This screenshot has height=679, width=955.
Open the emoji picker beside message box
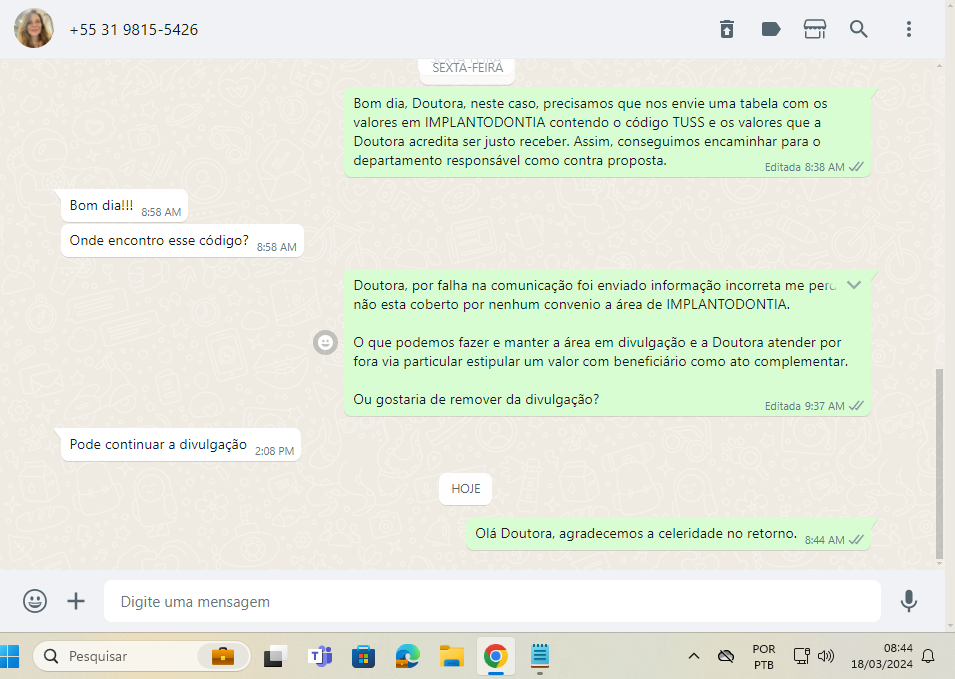click(35, 601)
